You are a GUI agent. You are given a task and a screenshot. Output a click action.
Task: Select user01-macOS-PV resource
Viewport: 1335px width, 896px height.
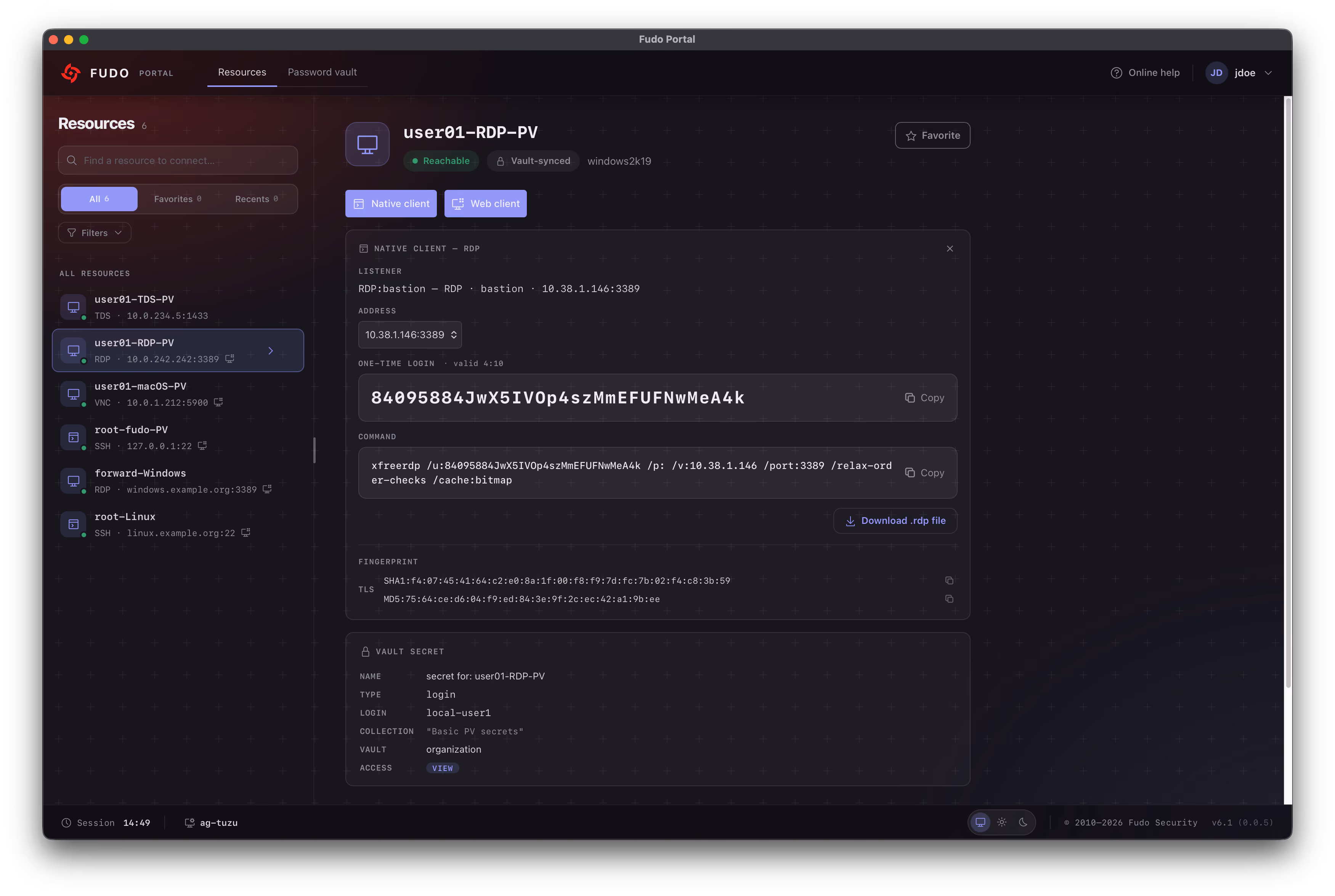pos(178,394)
